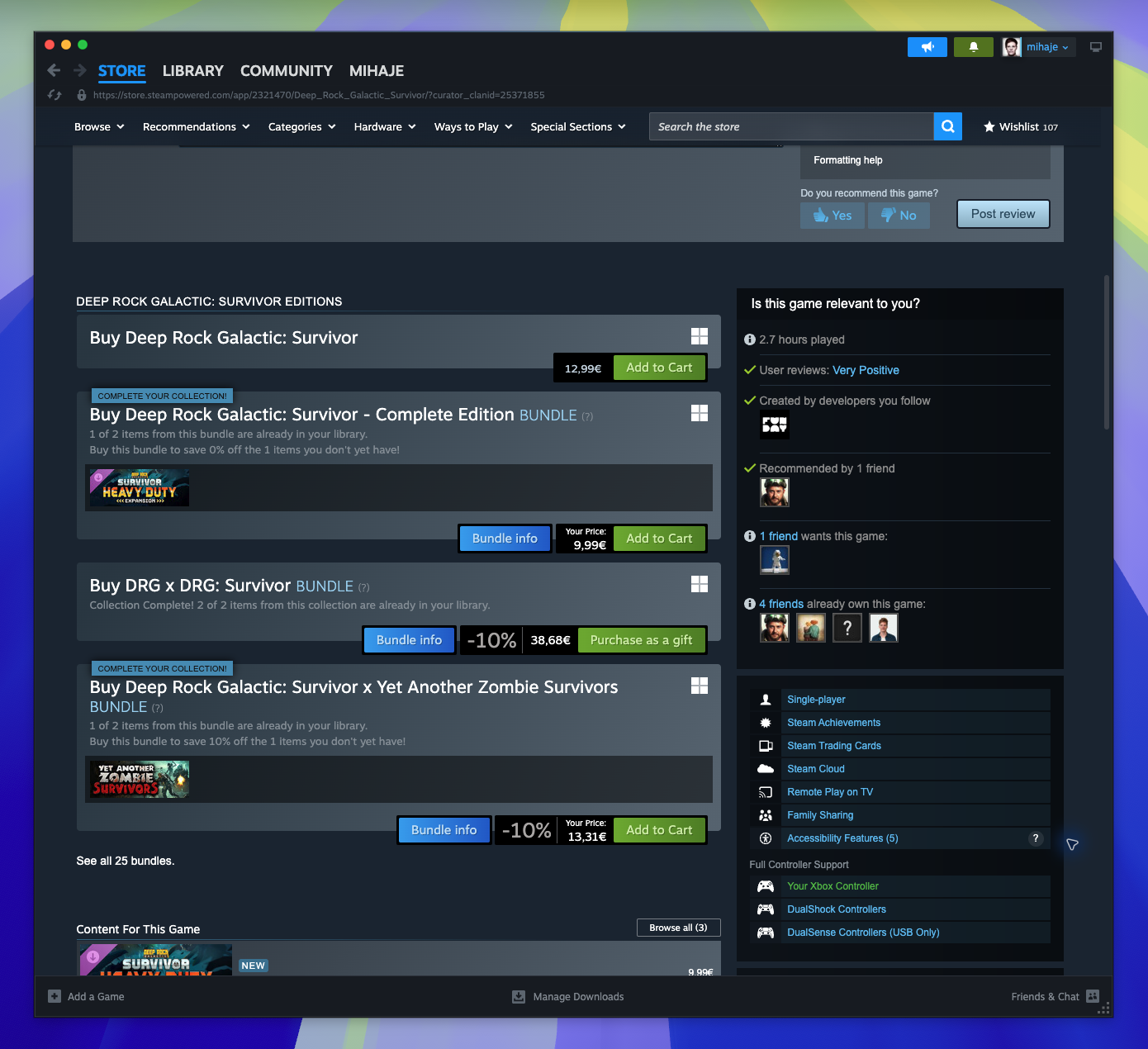The image size is (1148, 1049).
Task: Open the Yet Another Zombie Survivors thumbnail
Action: 140,779
